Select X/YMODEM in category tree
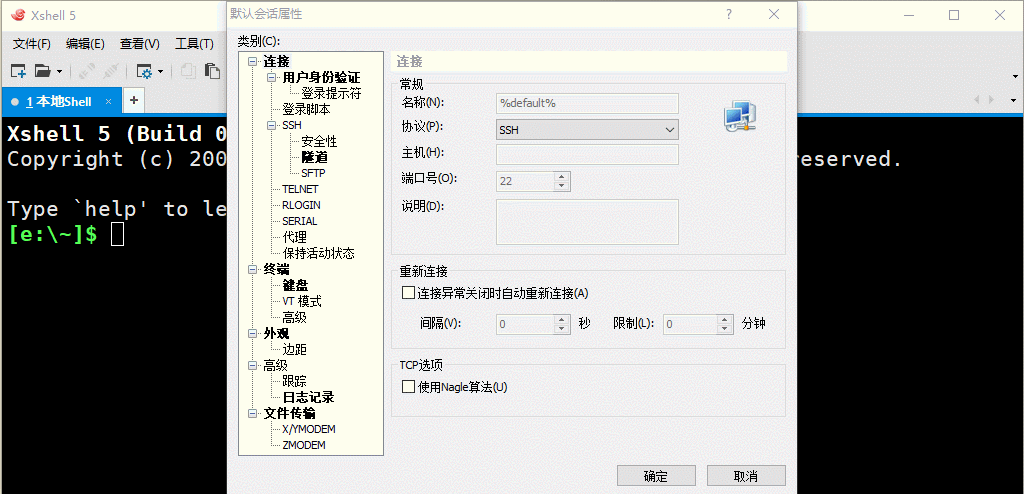 coord(309,429)
